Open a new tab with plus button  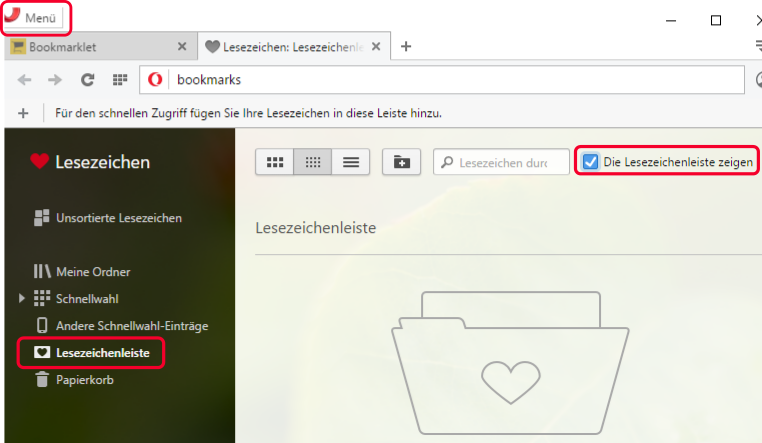(406, 47)
